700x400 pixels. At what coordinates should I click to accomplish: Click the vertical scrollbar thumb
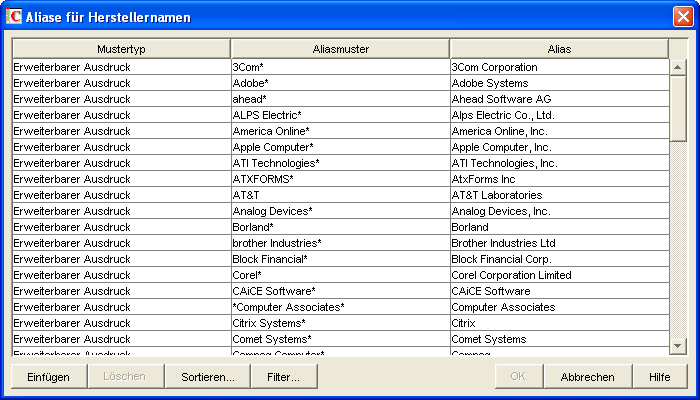pos(678,110)
